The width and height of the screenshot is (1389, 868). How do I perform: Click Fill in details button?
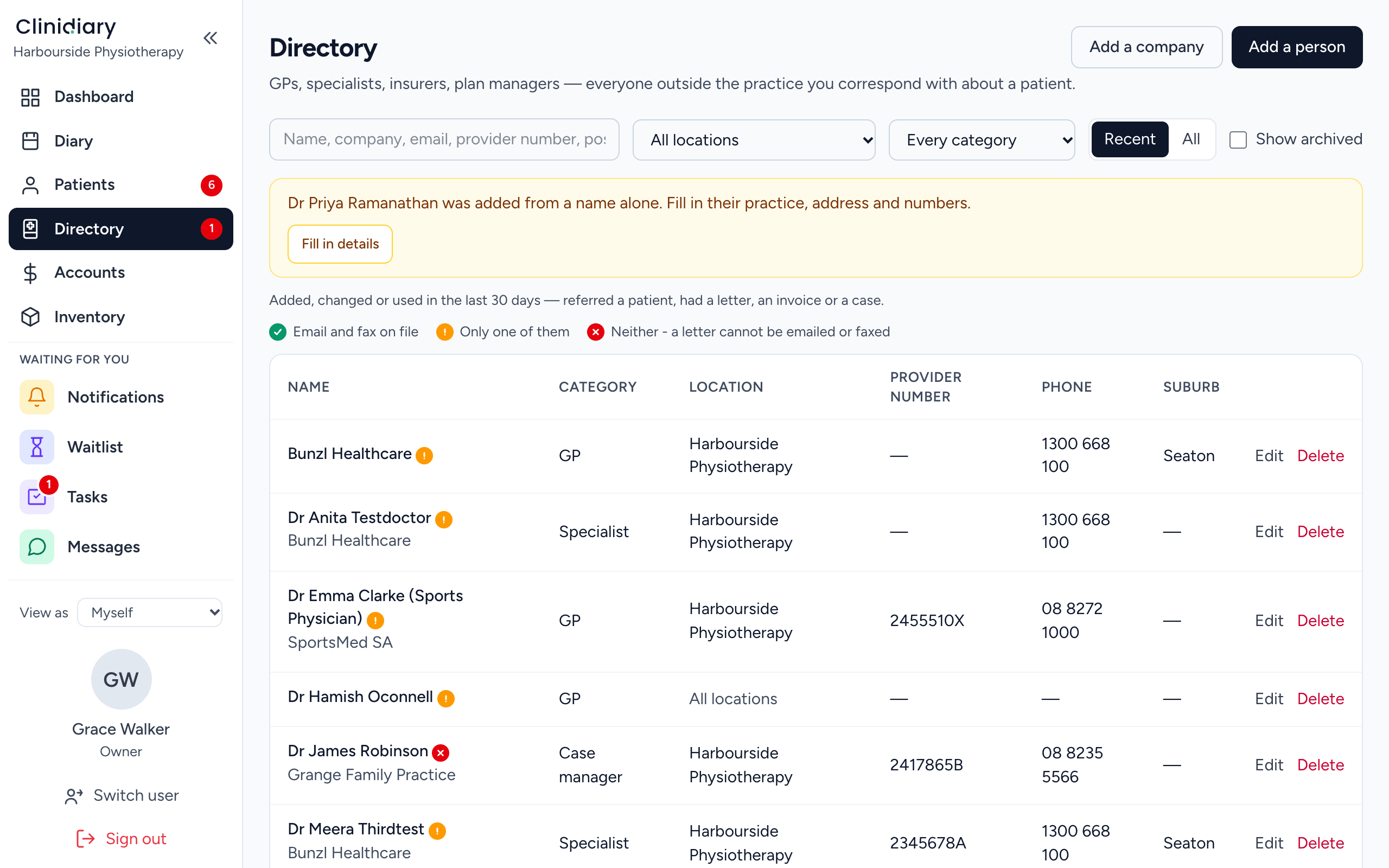coord(340,244)
